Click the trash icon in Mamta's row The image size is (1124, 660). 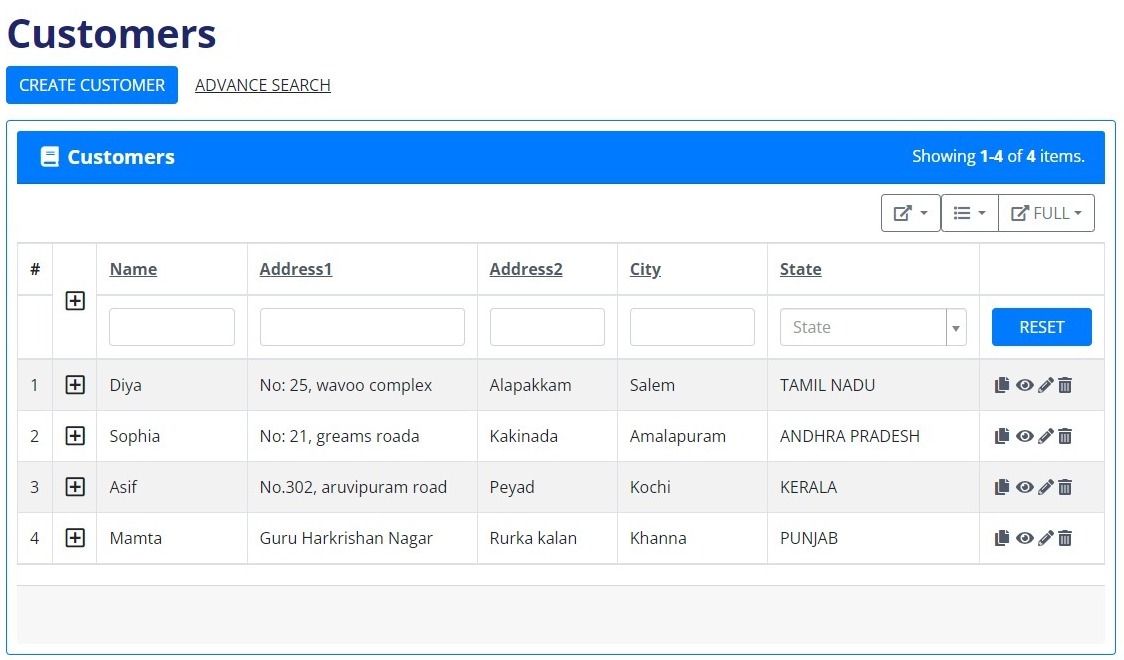[1066, 538]
